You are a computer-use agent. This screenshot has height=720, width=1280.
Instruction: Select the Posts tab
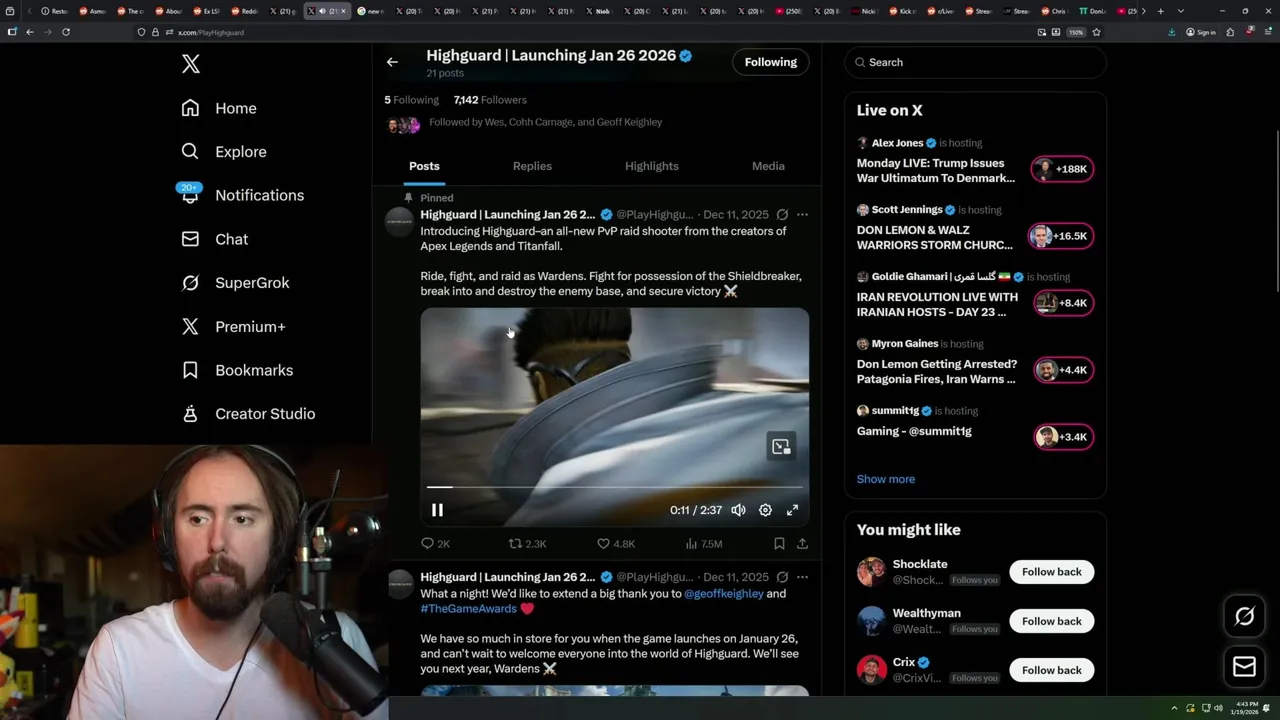click(424, 166)
